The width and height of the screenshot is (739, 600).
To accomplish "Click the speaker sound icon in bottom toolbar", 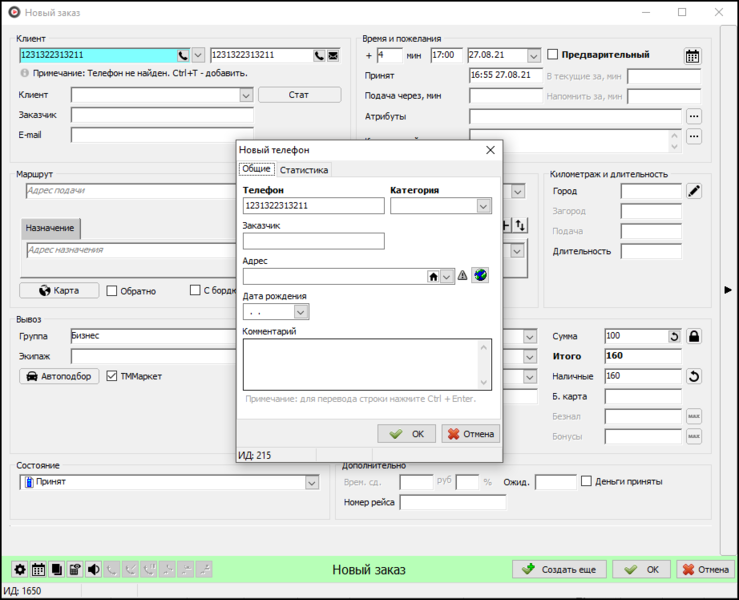I will (93, 570).
